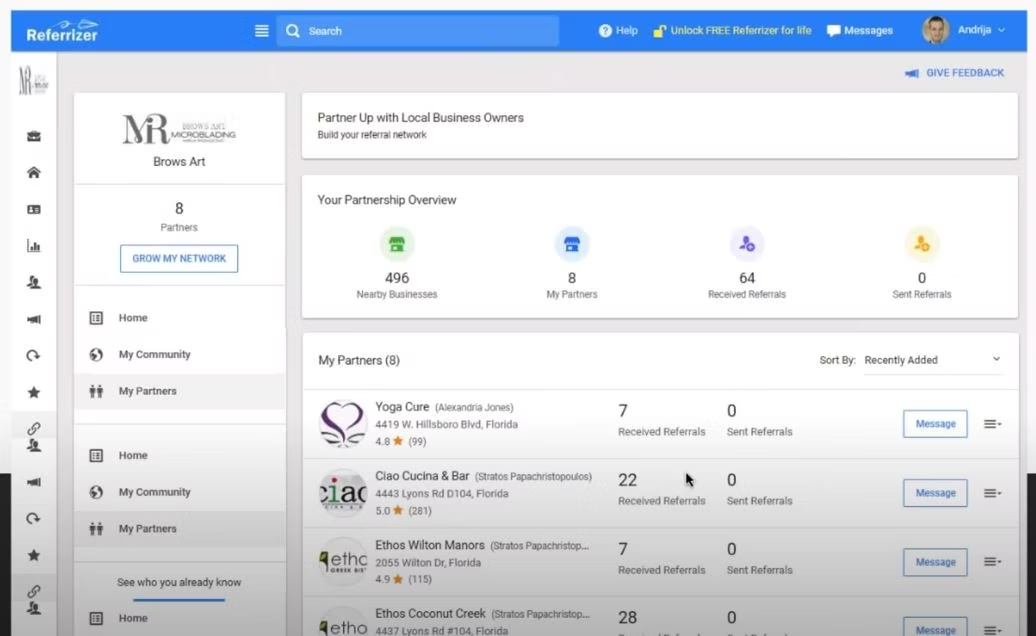Viewport: 1036px width, 636px height.
Task: Open the home icon in left sidebar
Action: 34,172
